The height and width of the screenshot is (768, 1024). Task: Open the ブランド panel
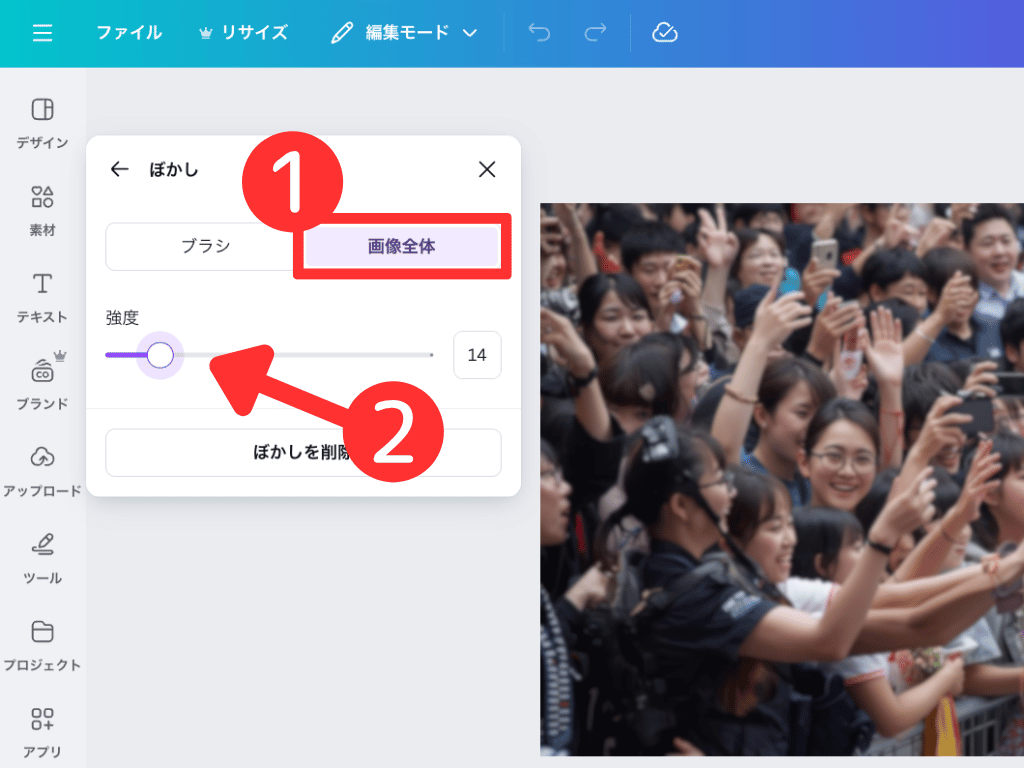pyautogui.click(x=42, y=383)
